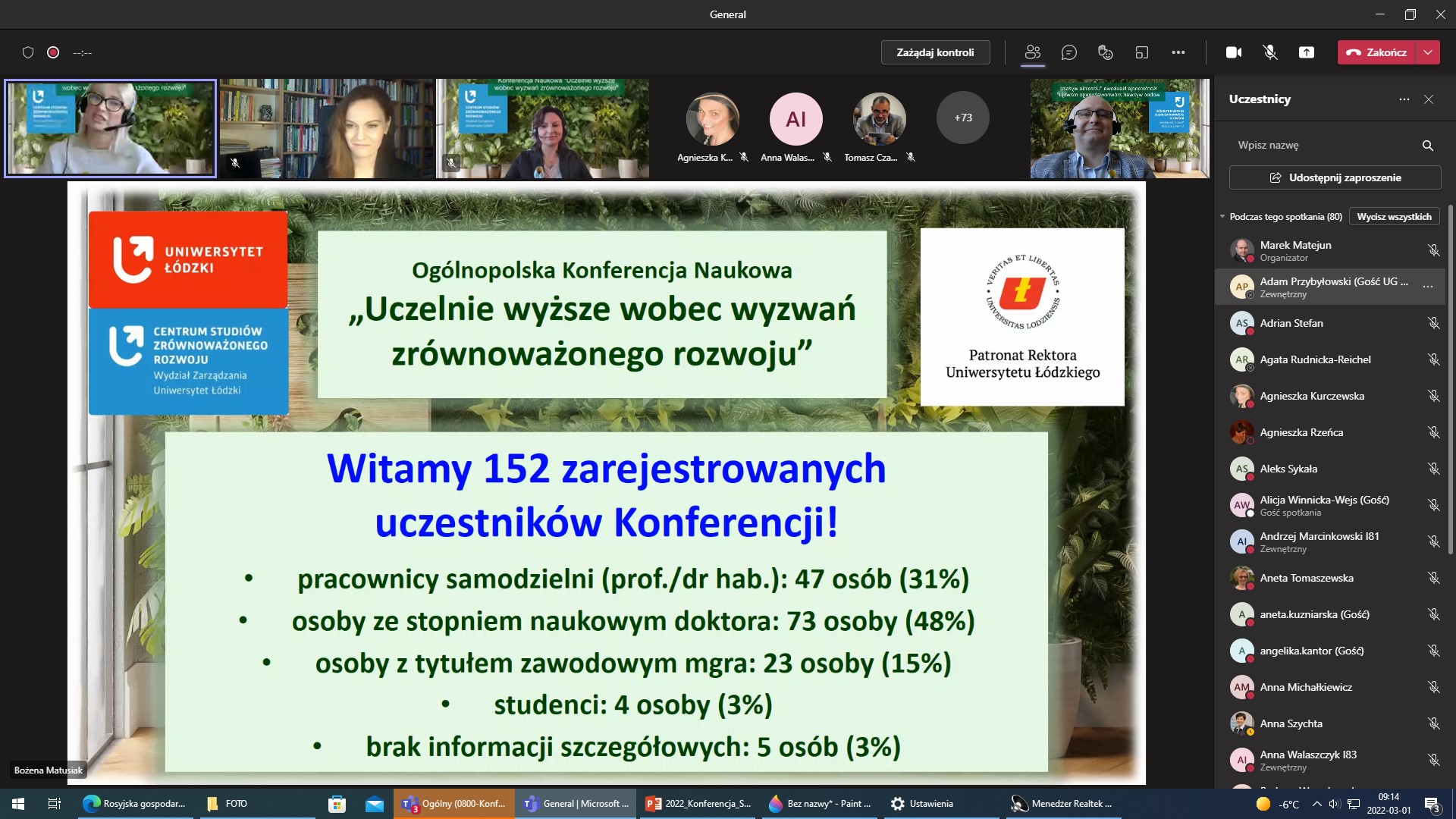Select the reactions (raise hand) icon
1456x819 pixels.
[x=1104, y=52]
